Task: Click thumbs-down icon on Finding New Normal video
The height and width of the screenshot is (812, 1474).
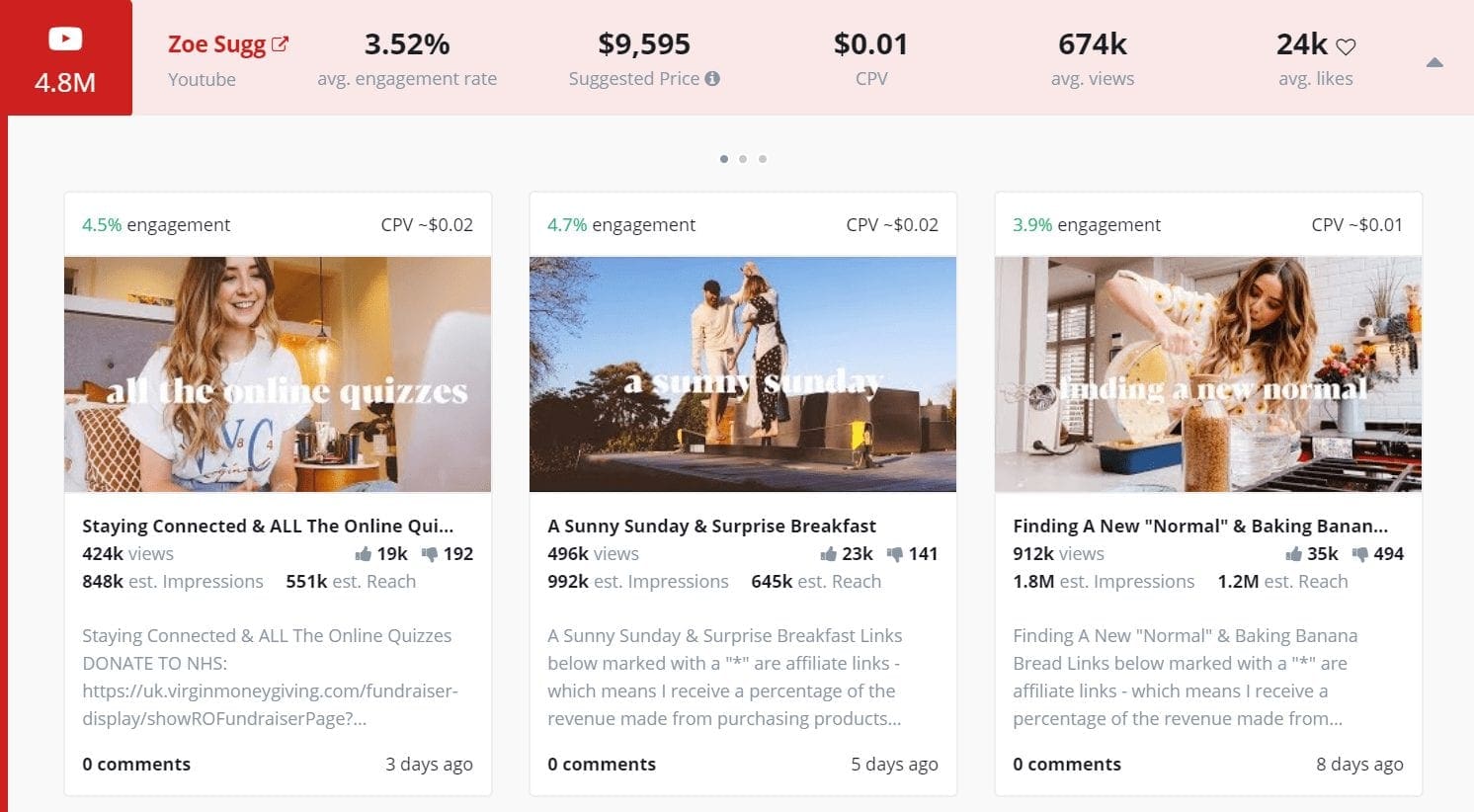Action: 1360,554
